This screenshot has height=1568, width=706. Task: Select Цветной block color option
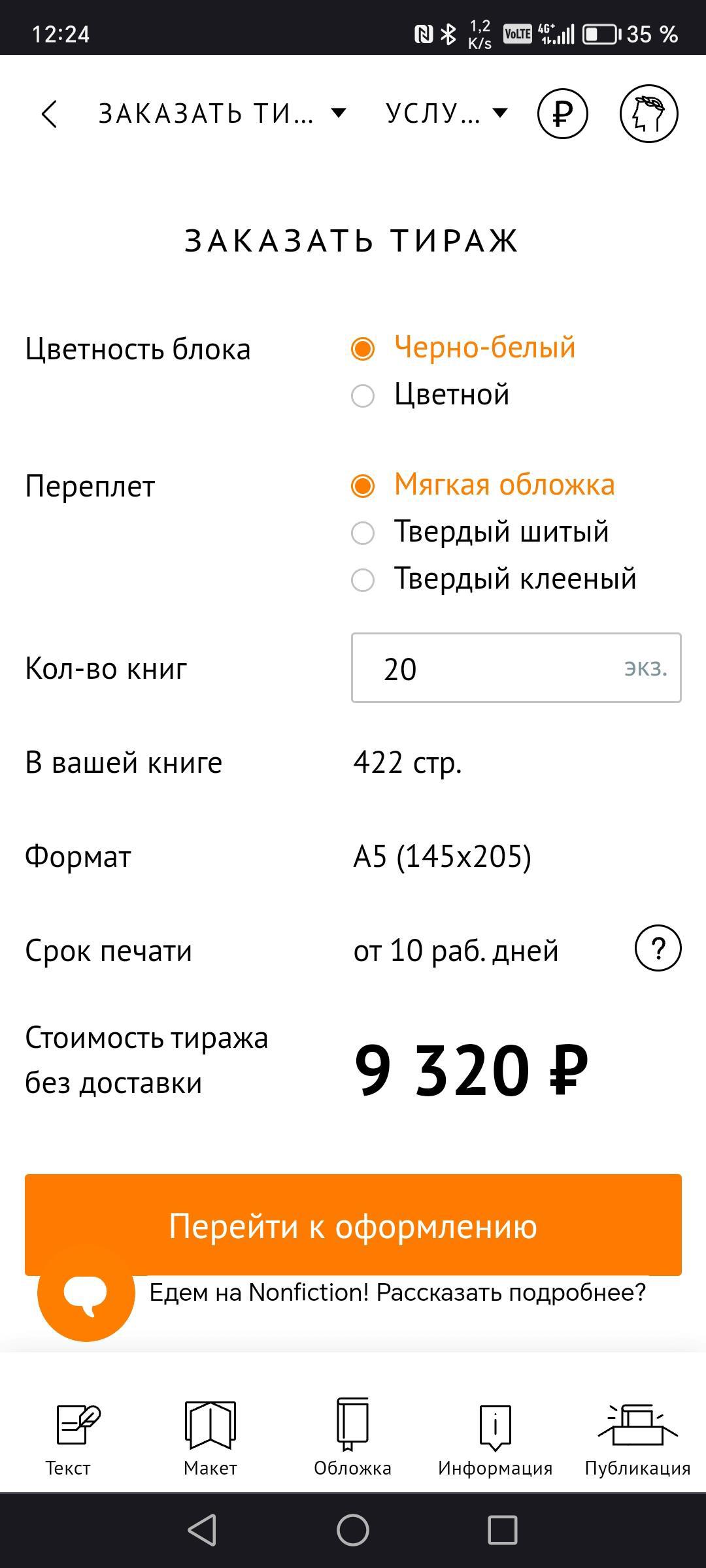[x=363, y=396]
